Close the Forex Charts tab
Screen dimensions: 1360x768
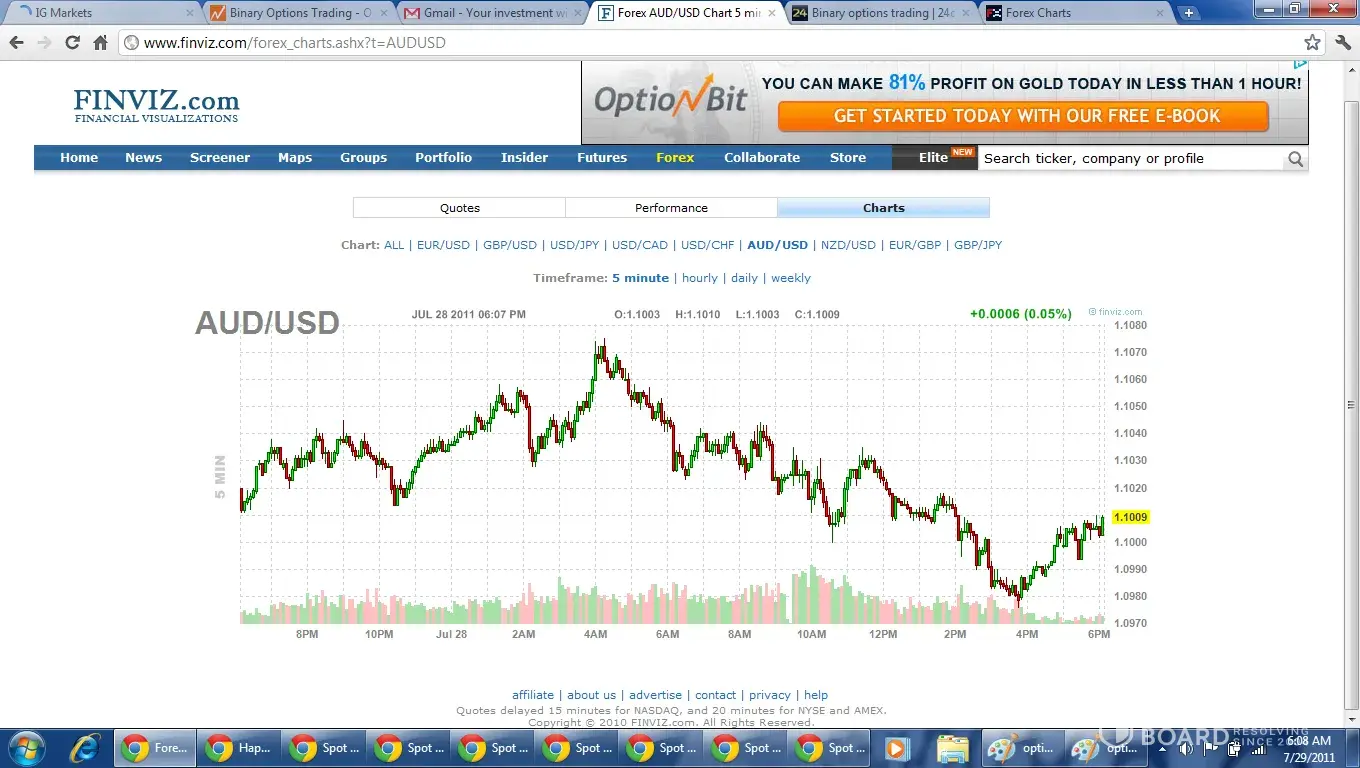(1160, 13)
